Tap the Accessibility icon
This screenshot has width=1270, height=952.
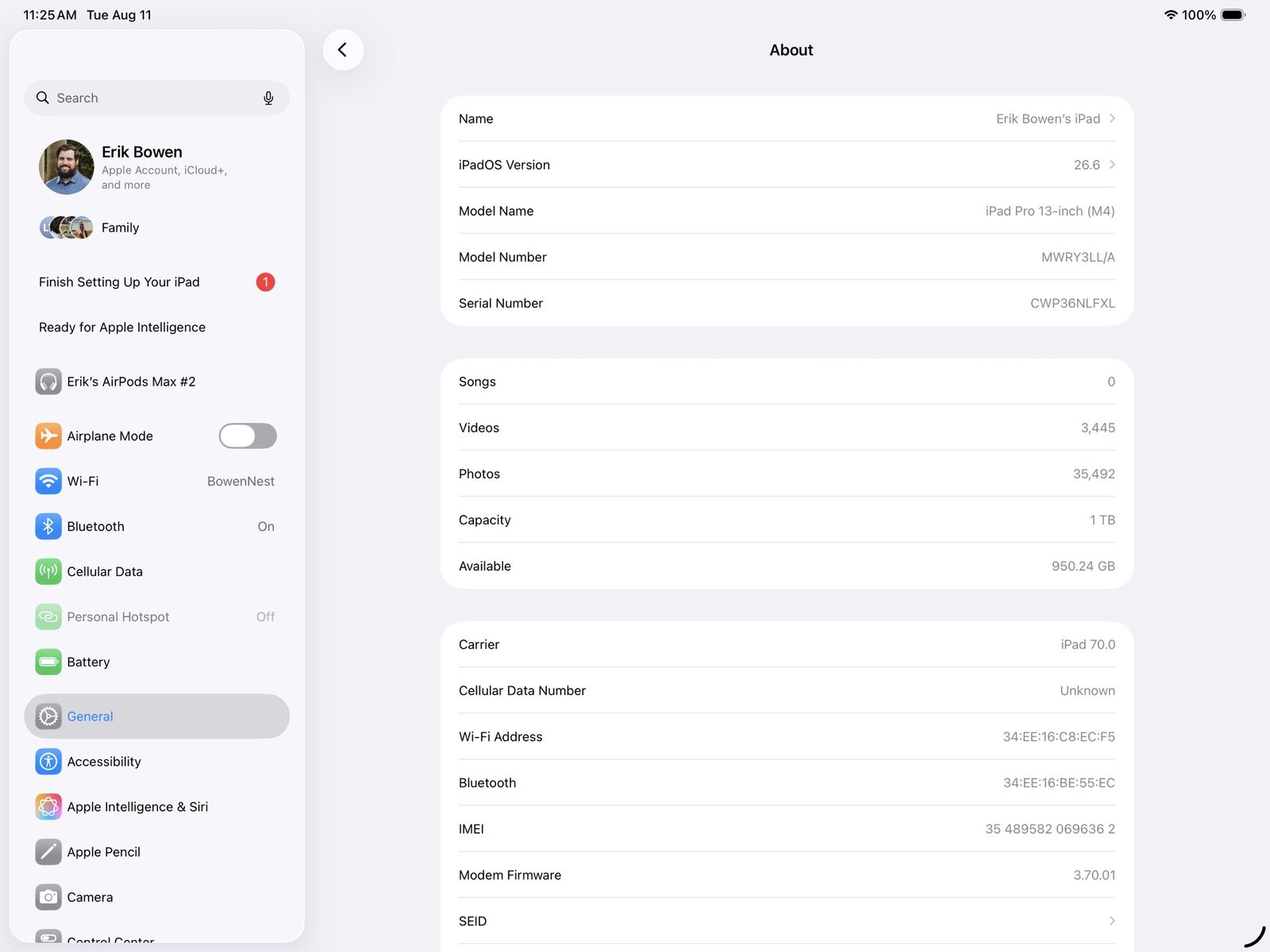[x=48, y=762]
